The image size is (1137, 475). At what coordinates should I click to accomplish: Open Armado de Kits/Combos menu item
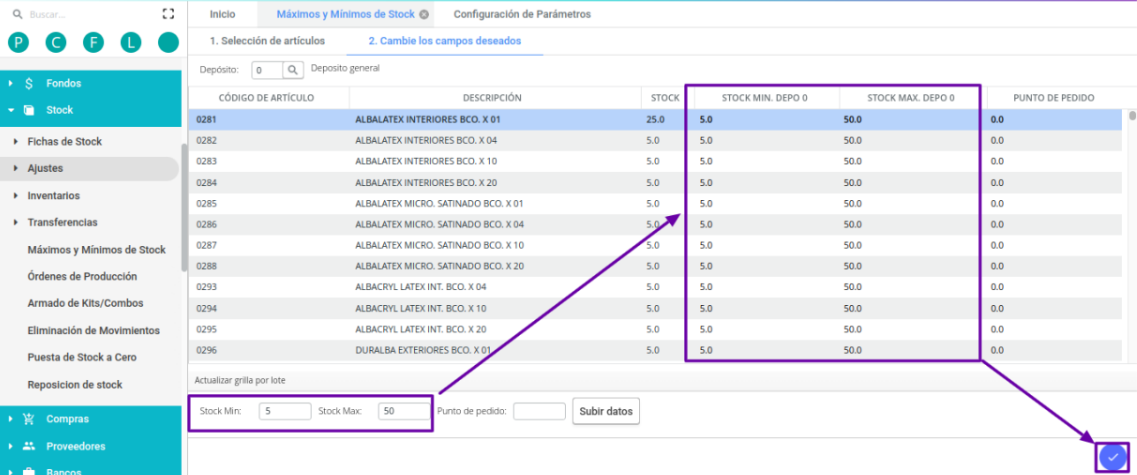[x=85, y=303]
